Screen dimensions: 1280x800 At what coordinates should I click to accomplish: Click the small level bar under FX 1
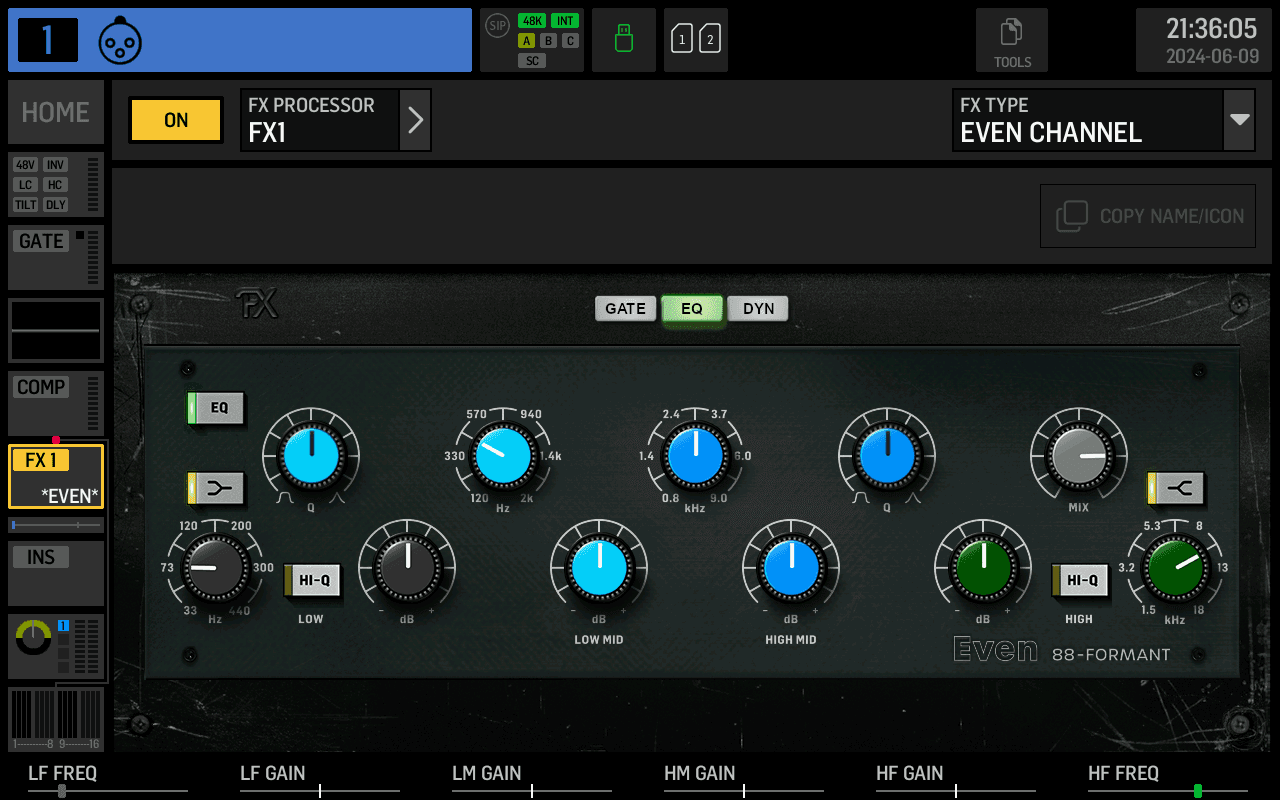click(x=56, y=525)
